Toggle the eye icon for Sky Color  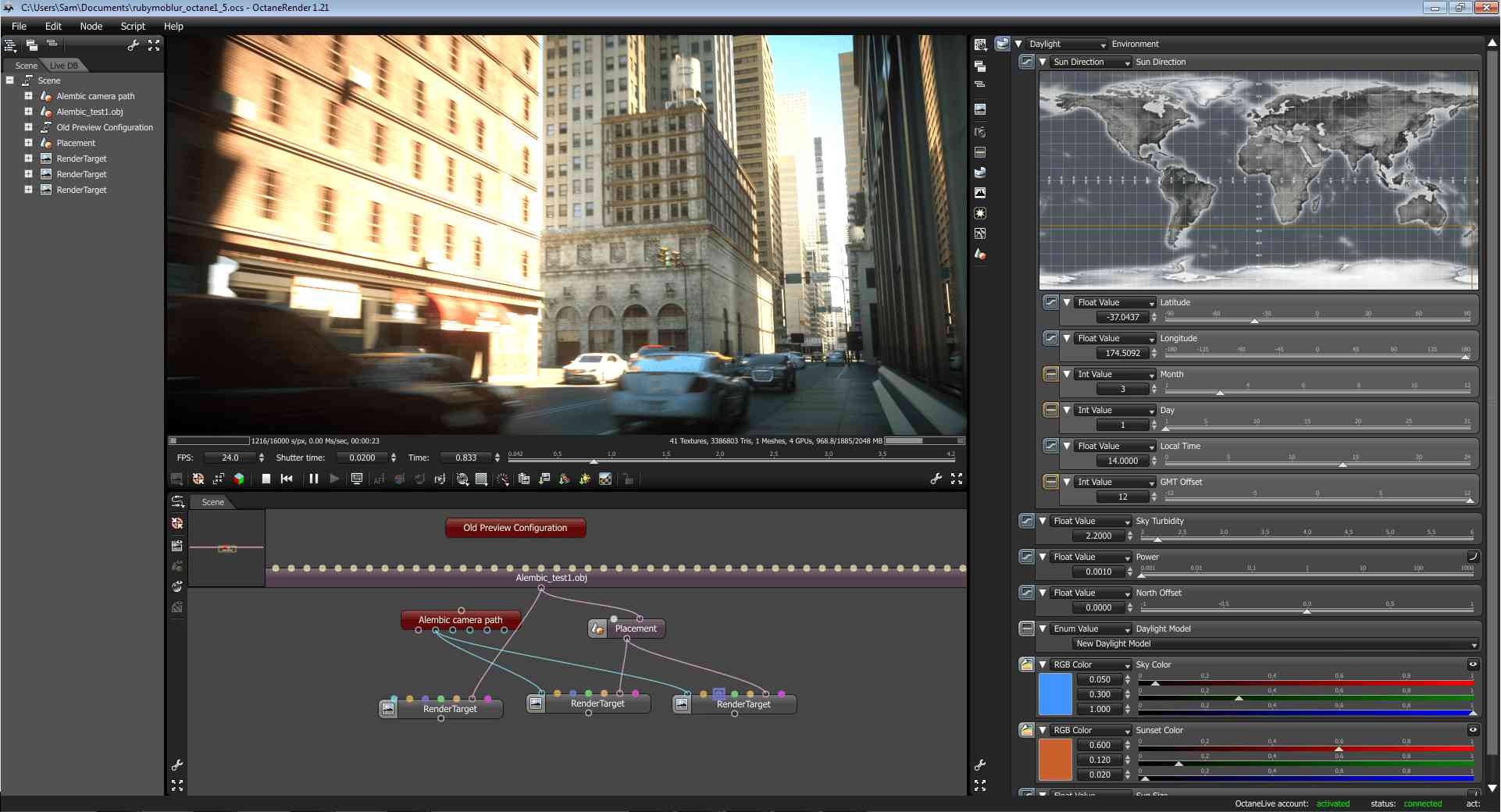[1473, 664]
